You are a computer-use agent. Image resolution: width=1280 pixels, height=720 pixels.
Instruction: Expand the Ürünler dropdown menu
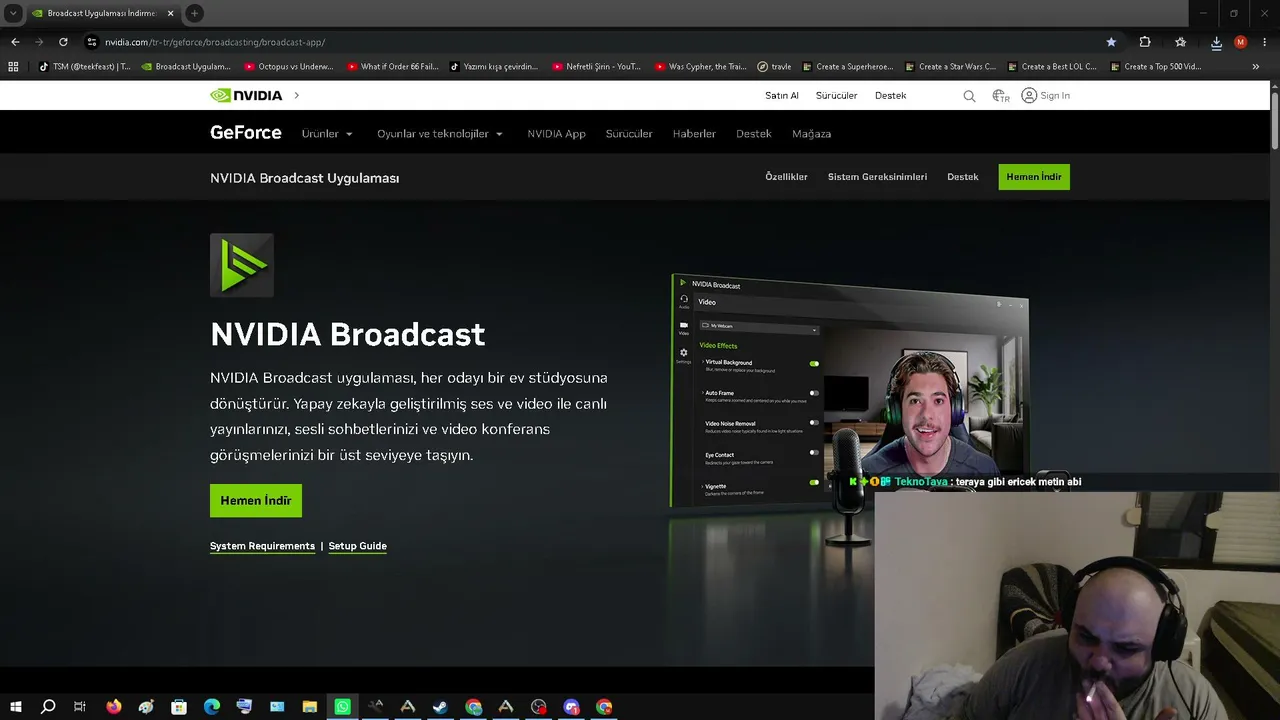(328, 134)
